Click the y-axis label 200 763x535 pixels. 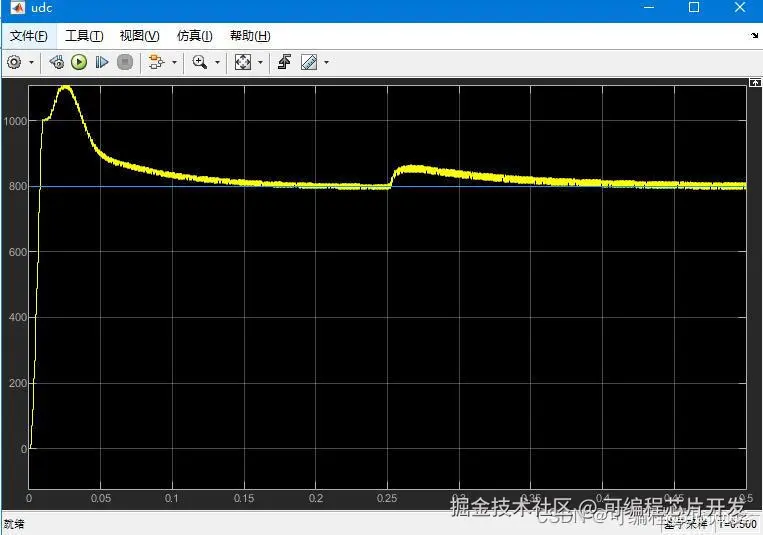coord(18,384)
